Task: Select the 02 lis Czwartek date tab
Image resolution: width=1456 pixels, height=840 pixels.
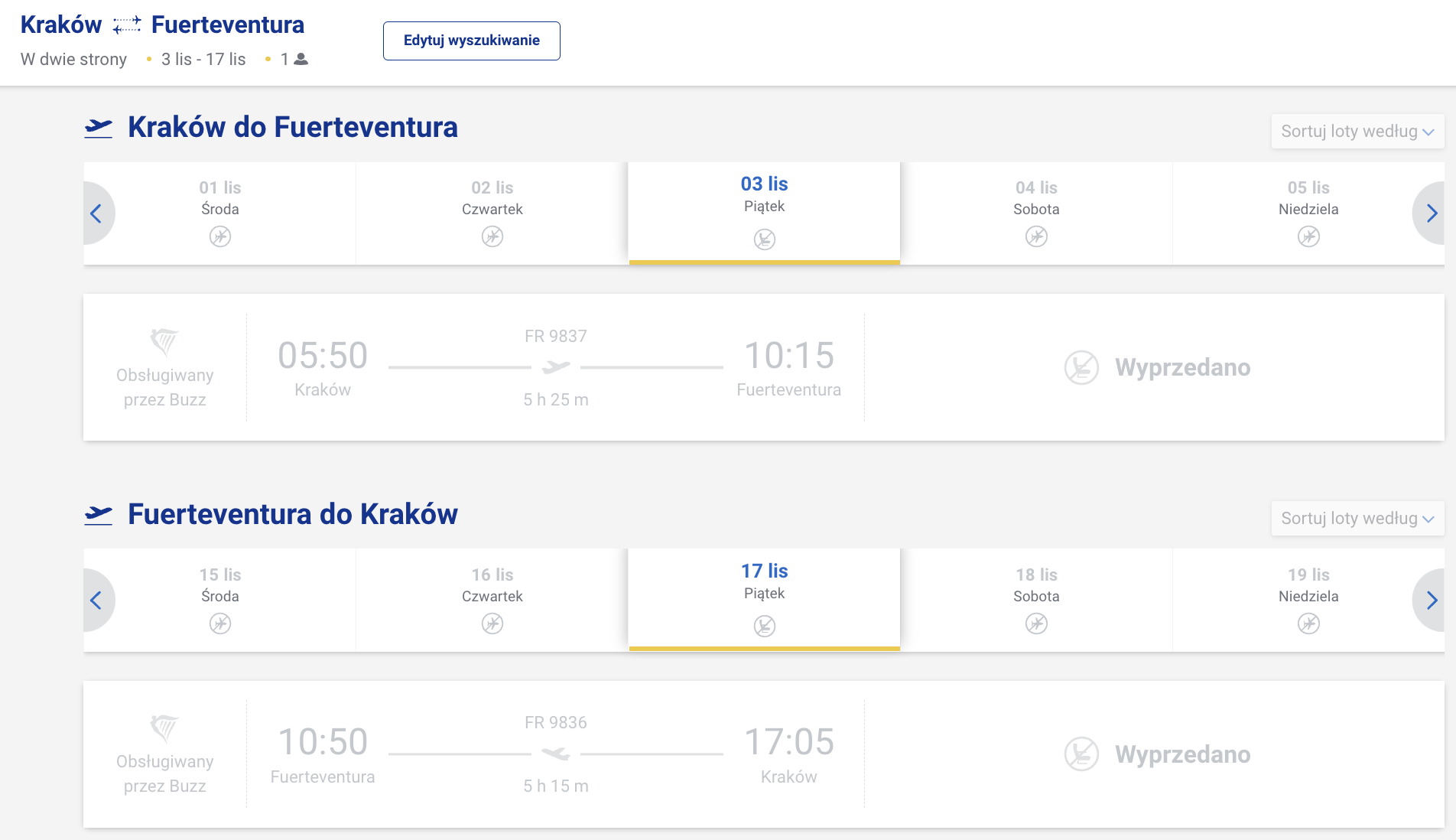Action: 492,213
